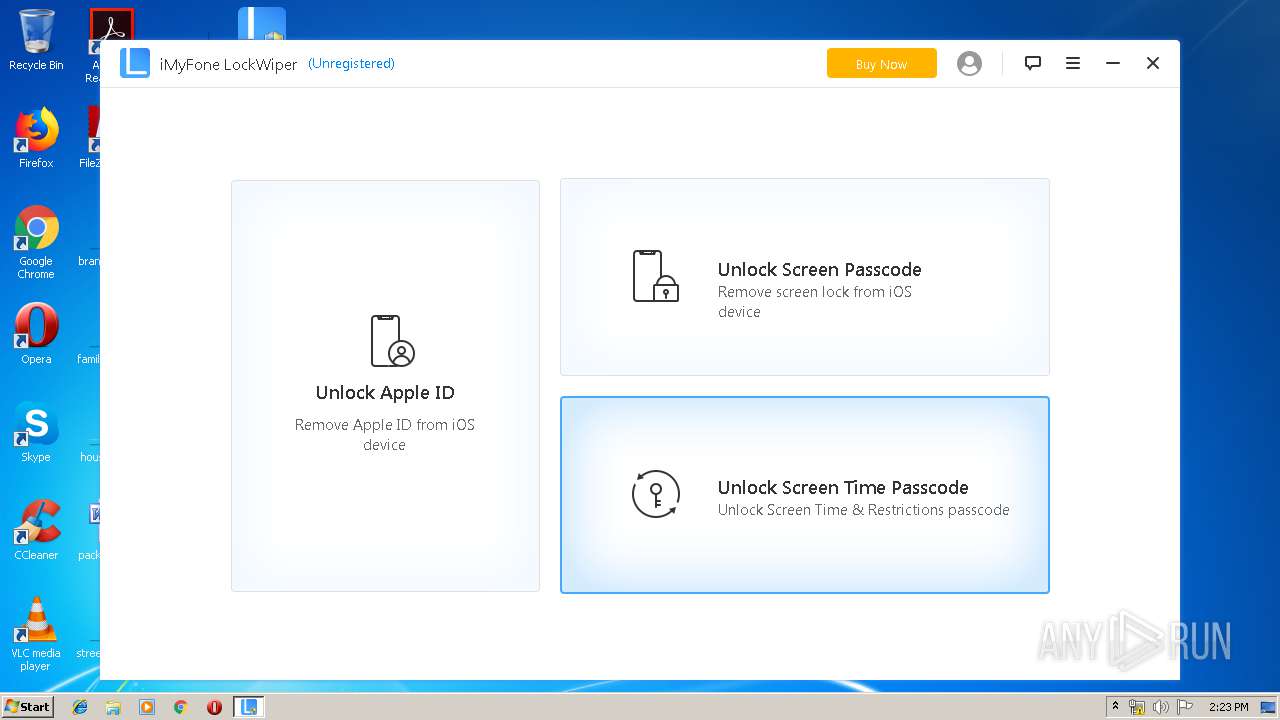Viewport: 1280px width, 720px height.
Task: Click the Action Center flag icon
Action: coord(1185,707)
